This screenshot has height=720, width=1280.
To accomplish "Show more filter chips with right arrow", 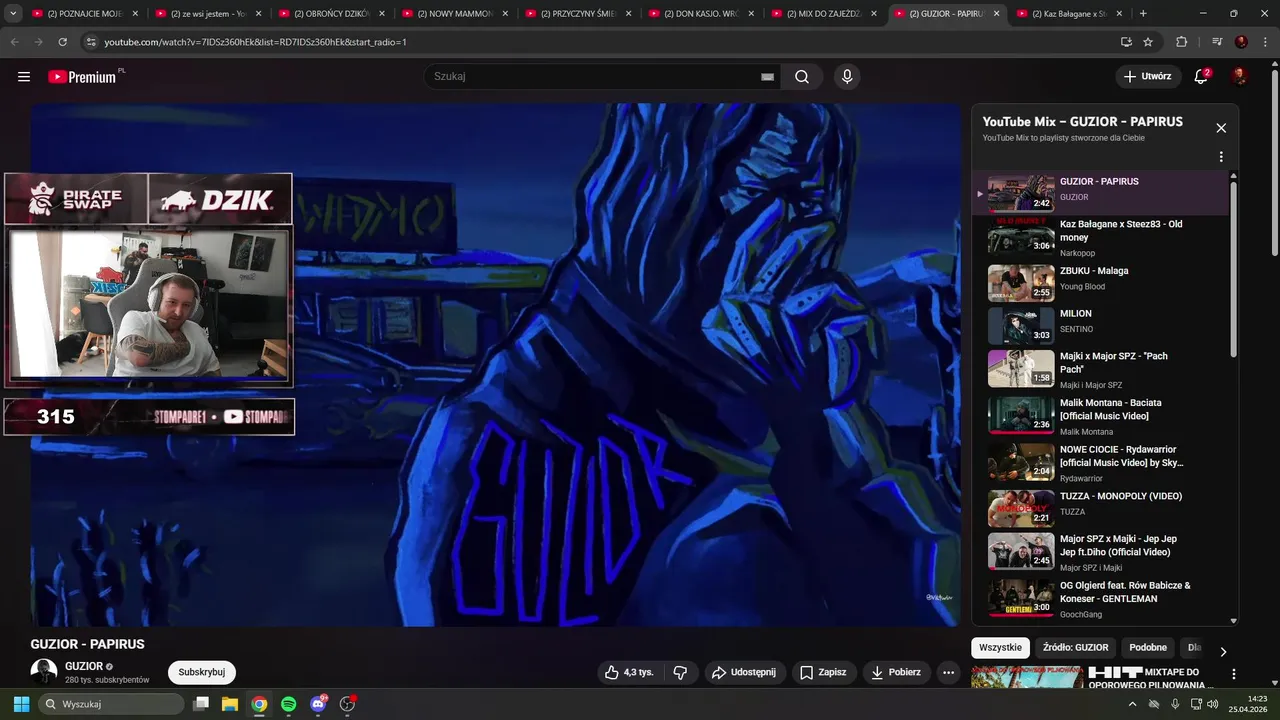I will click(x=1222, y=651).
